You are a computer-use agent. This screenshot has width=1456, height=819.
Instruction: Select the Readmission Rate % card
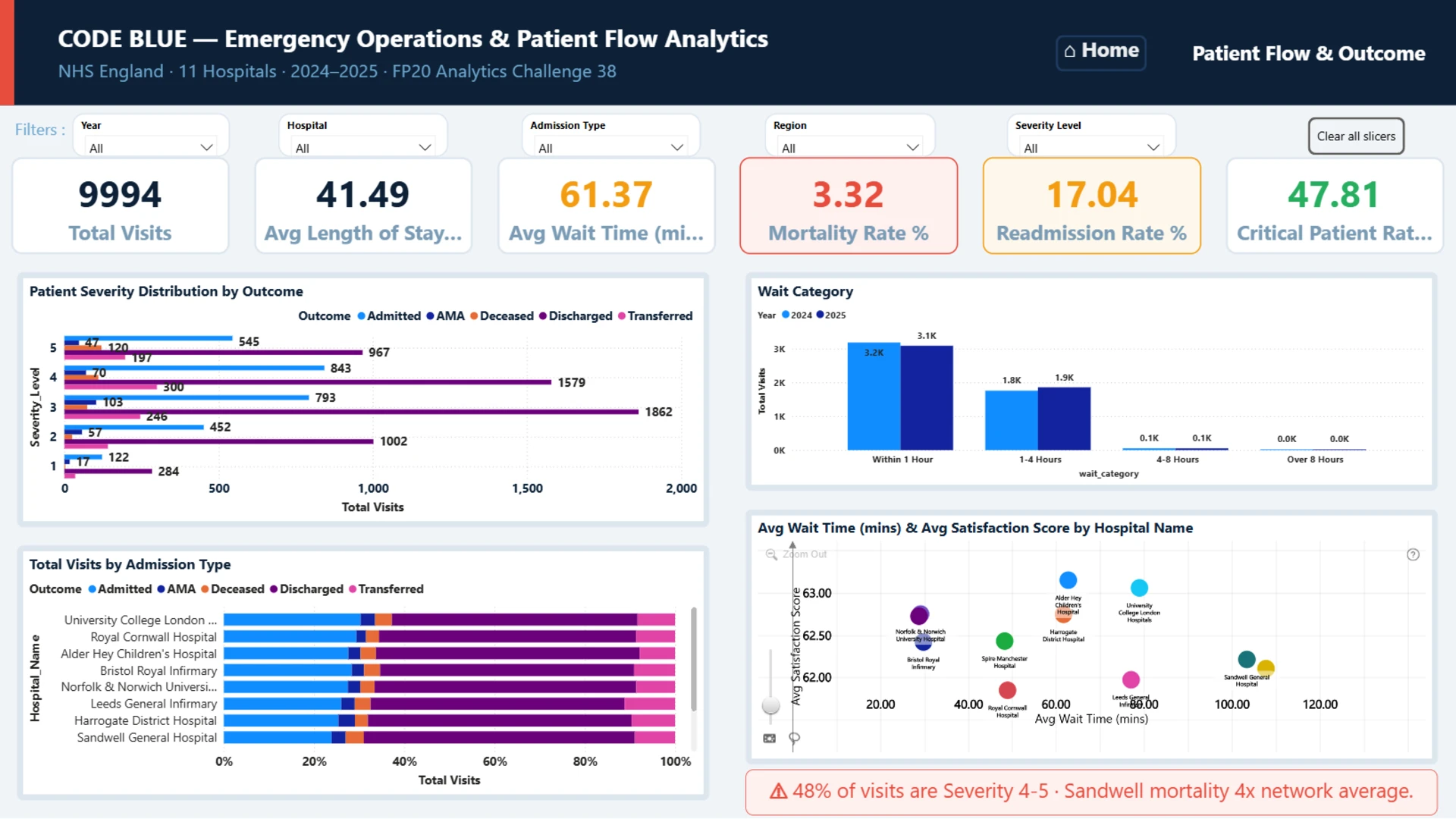[x=1091, y=206]
